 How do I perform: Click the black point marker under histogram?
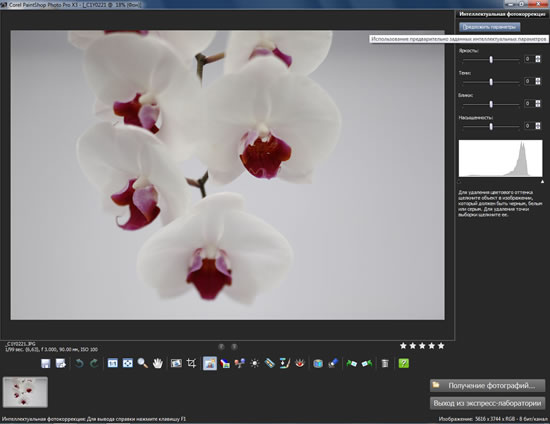point(459,181)
